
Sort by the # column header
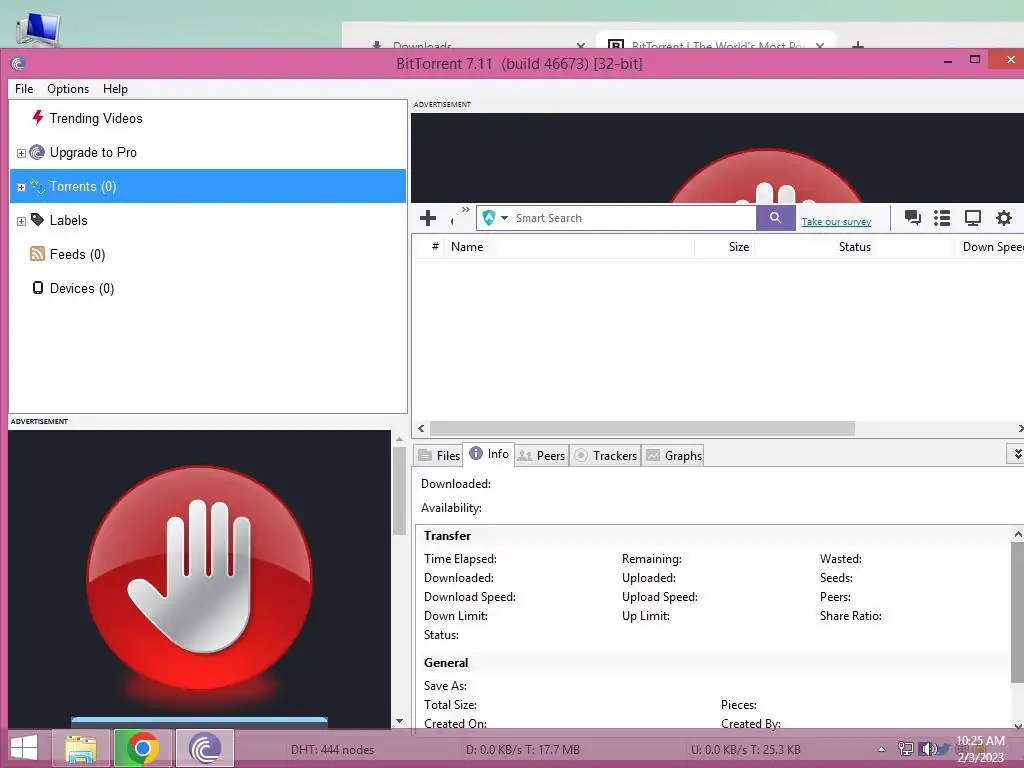point(435,247)
